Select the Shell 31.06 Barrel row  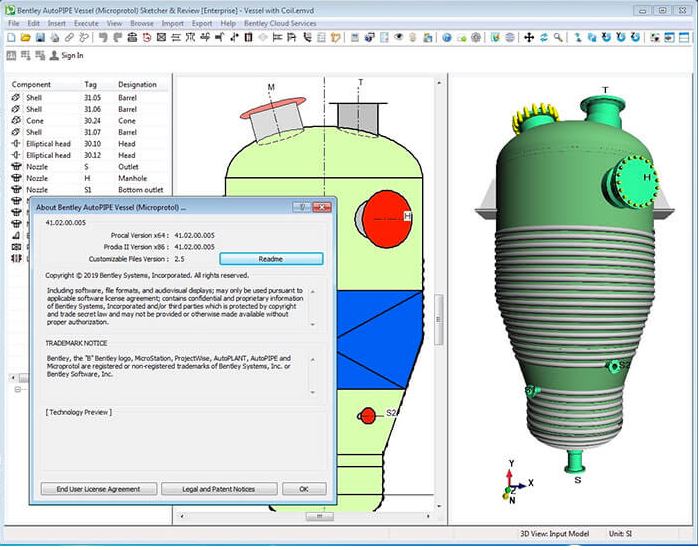pos(88,109)
